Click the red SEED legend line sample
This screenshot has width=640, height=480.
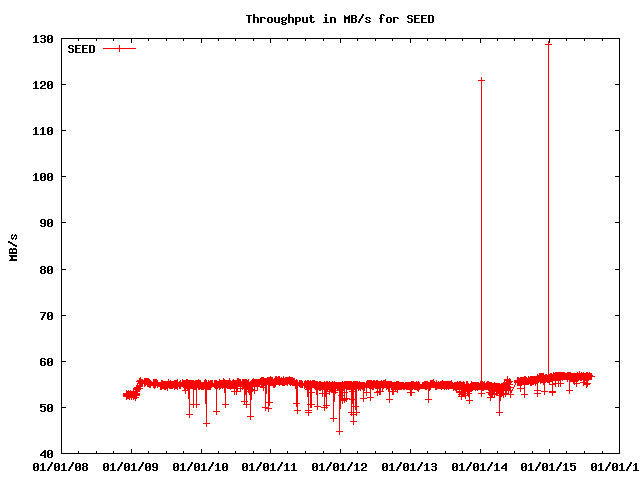tap(118, 48)
